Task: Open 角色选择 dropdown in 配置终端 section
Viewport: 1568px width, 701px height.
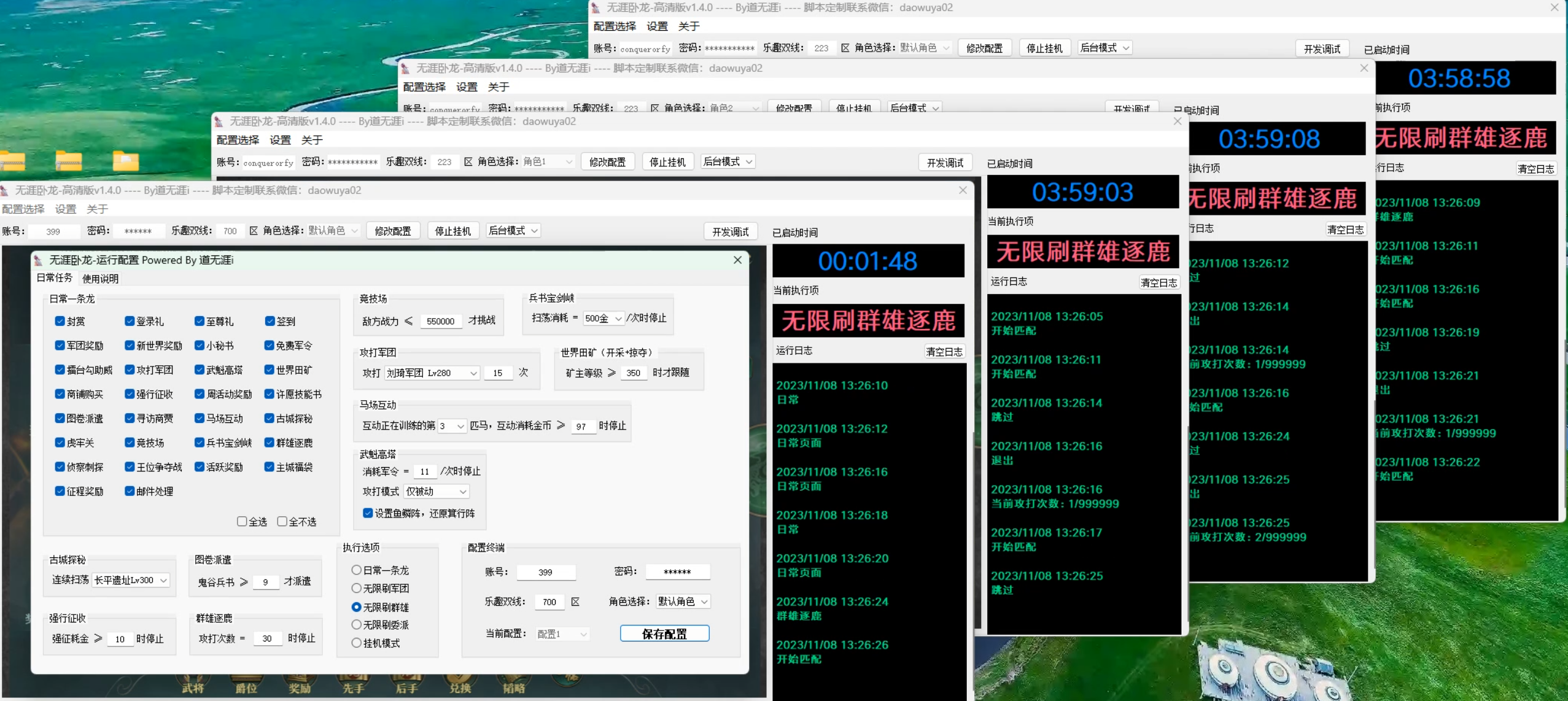Action: tap(683, 602)
